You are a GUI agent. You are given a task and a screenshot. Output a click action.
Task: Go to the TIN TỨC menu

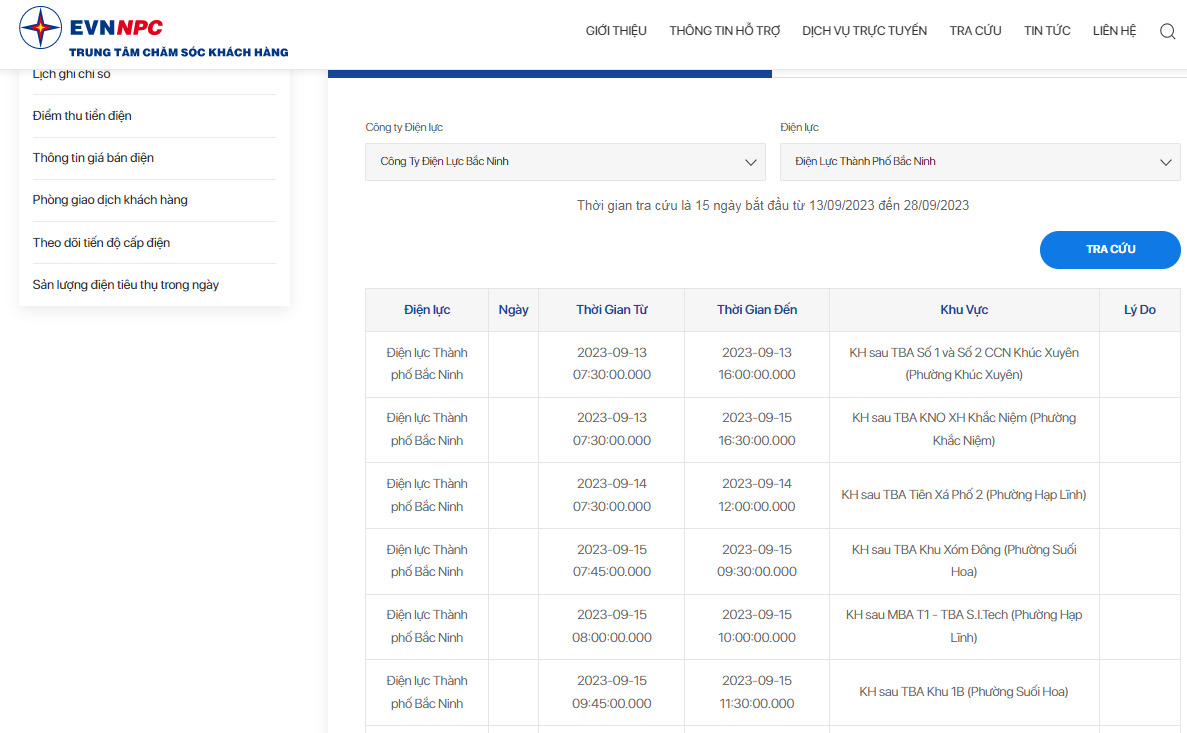[x=1047, y=31]
